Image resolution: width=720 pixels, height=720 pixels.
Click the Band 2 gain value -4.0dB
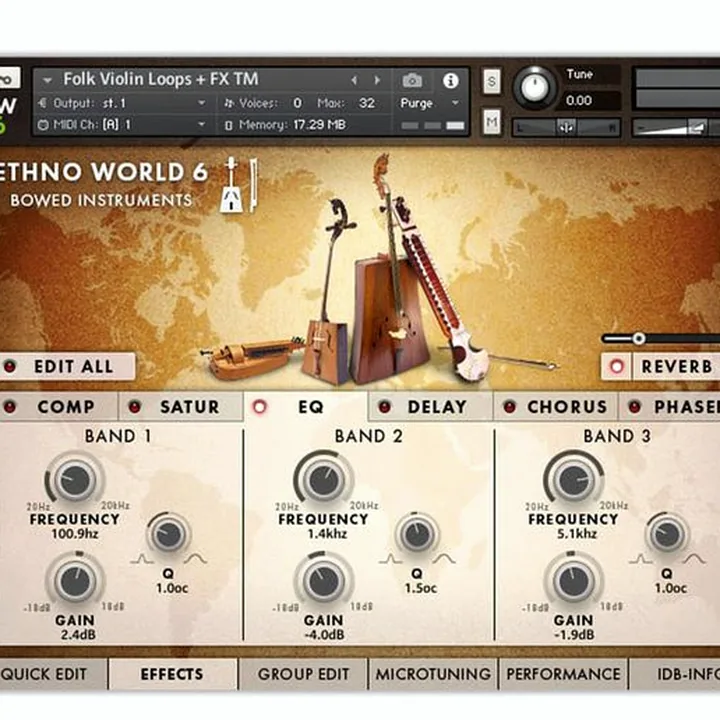click(x=324, y=635)
